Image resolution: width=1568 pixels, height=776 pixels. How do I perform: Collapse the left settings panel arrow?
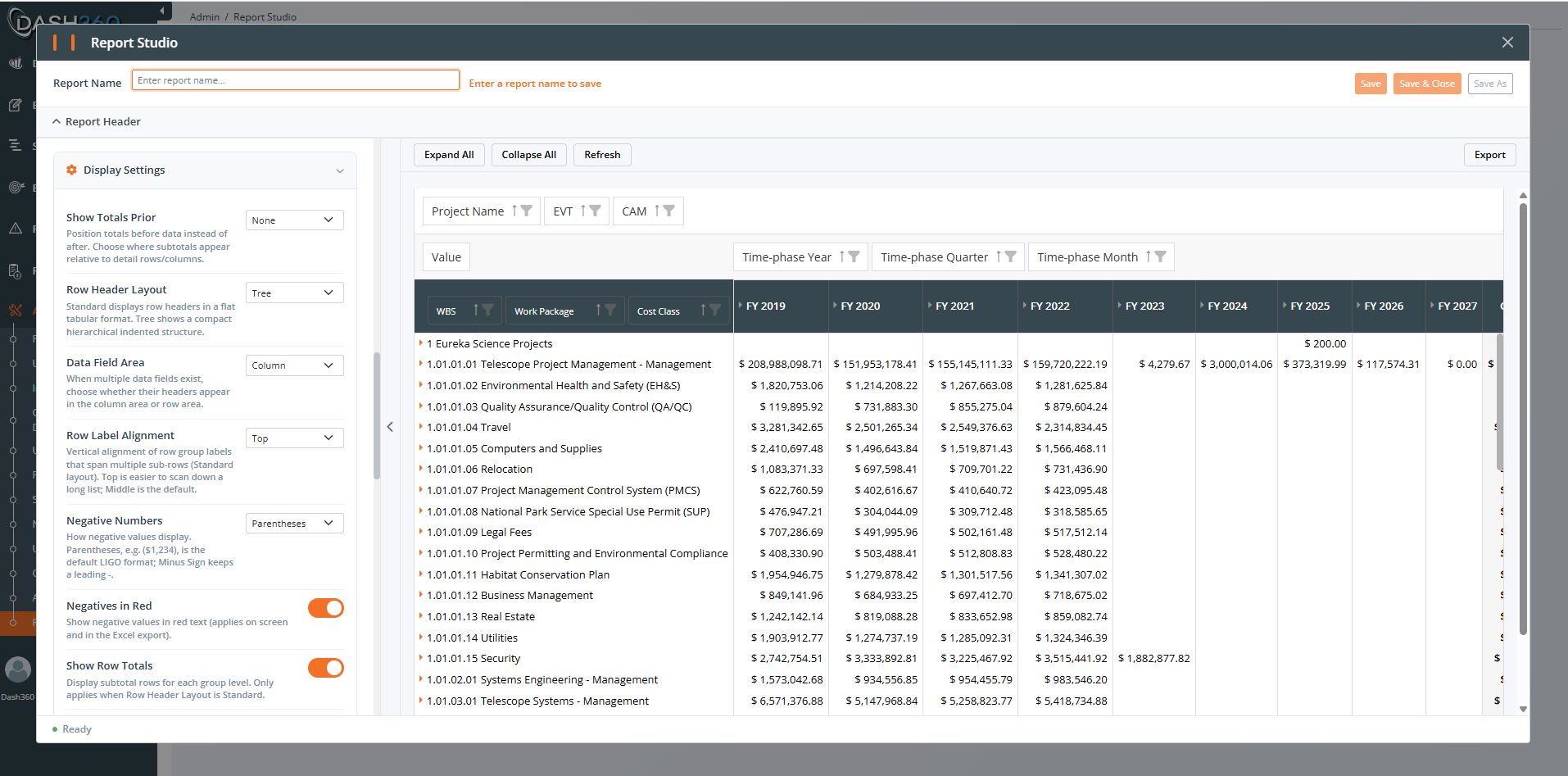(x=390, y=427)
